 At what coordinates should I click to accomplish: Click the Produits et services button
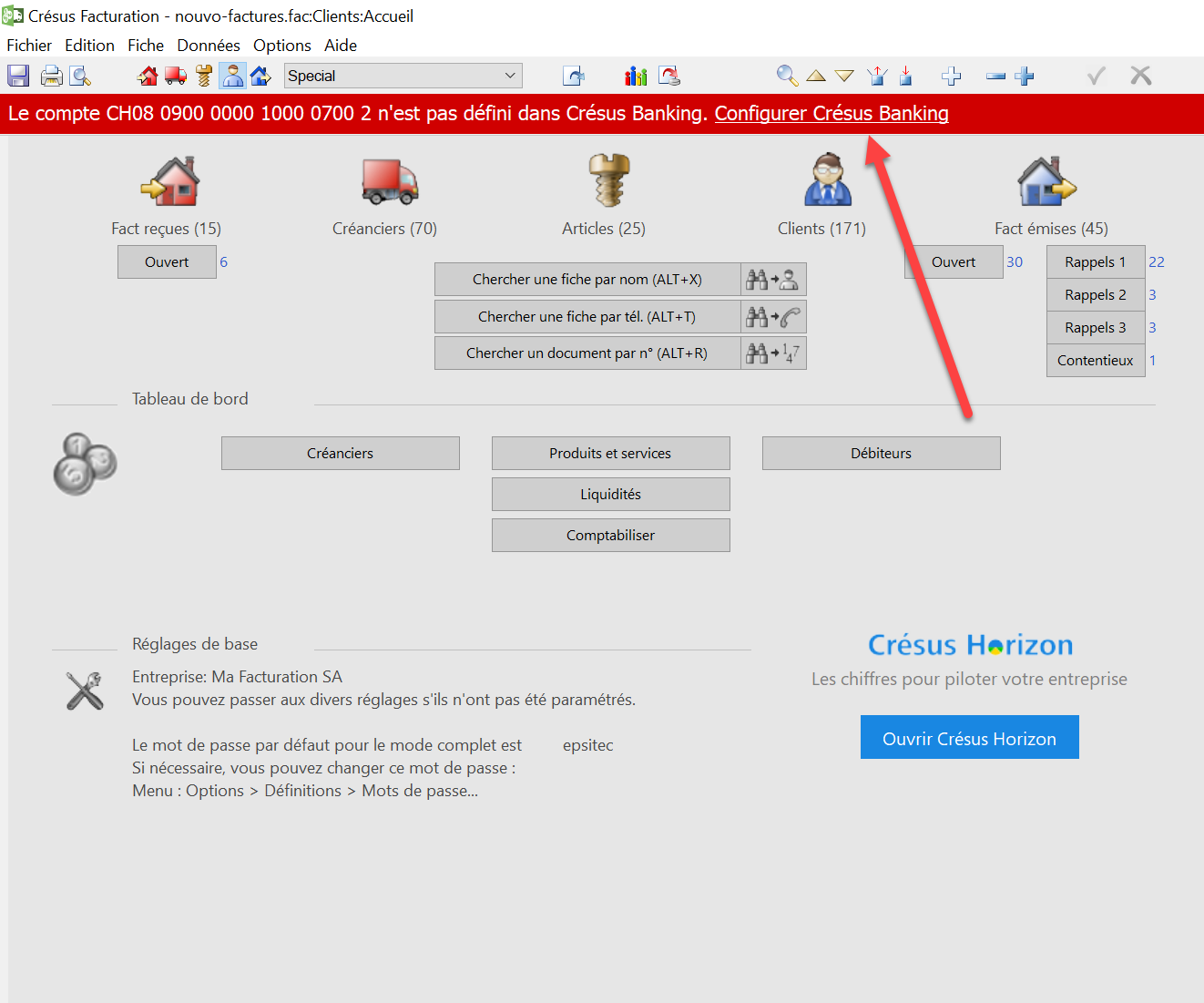(x=611, y=454)
